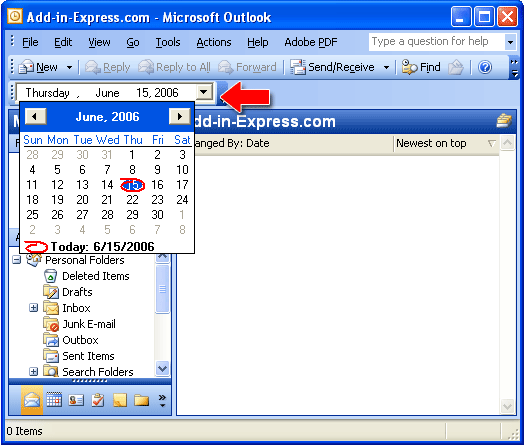Switch to Calendar view icon

(54, 400)
